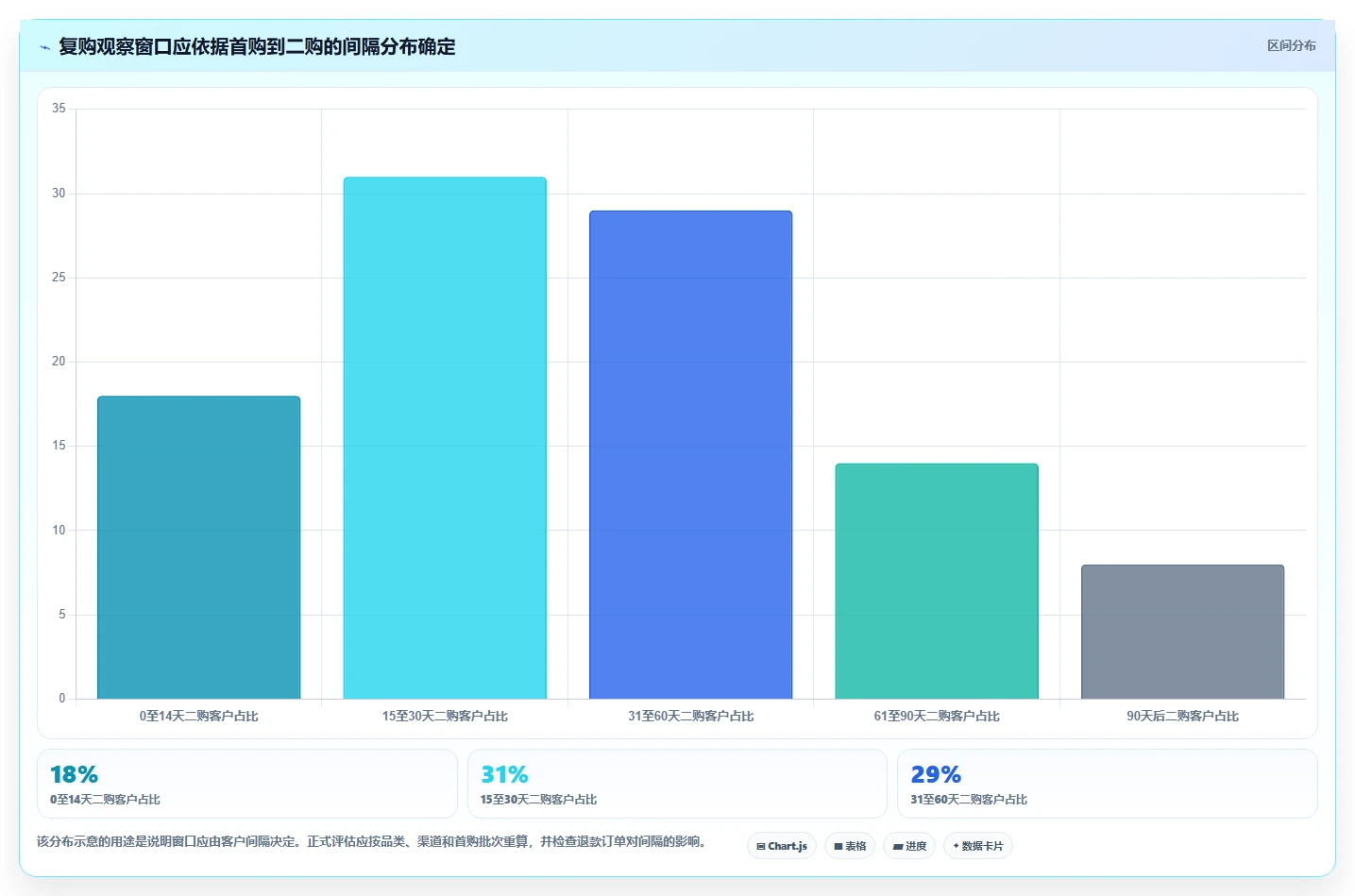Screen dimensions: 1355x896
Task: Click the y-axis value 10
Action: [x=59, y=530]
